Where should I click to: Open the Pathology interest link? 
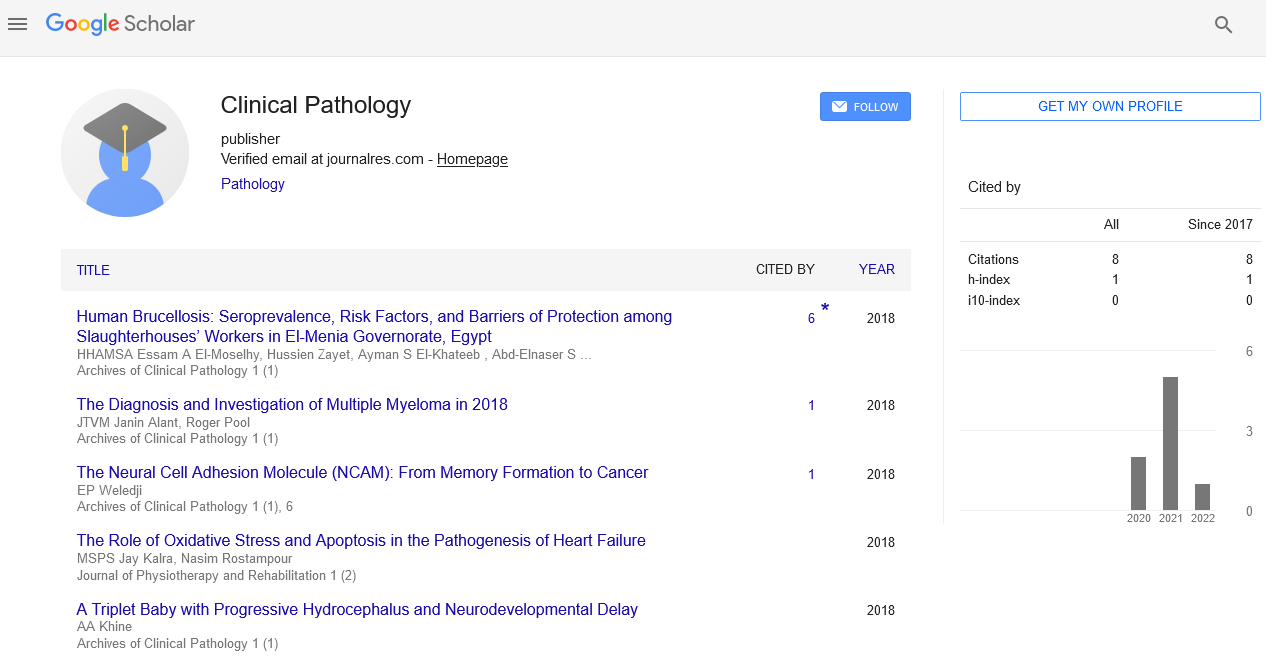click(253, 184)
